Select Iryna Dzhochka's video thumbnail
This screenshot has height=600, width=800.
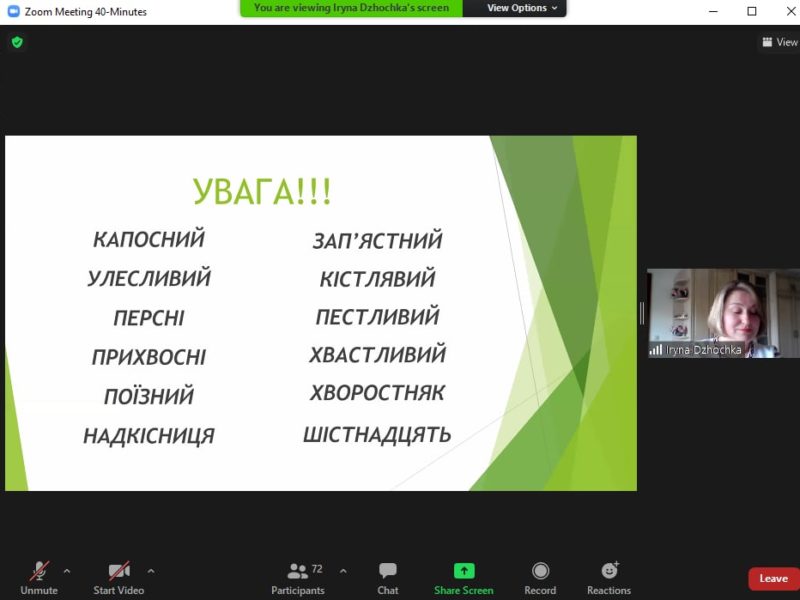point(723,312)
